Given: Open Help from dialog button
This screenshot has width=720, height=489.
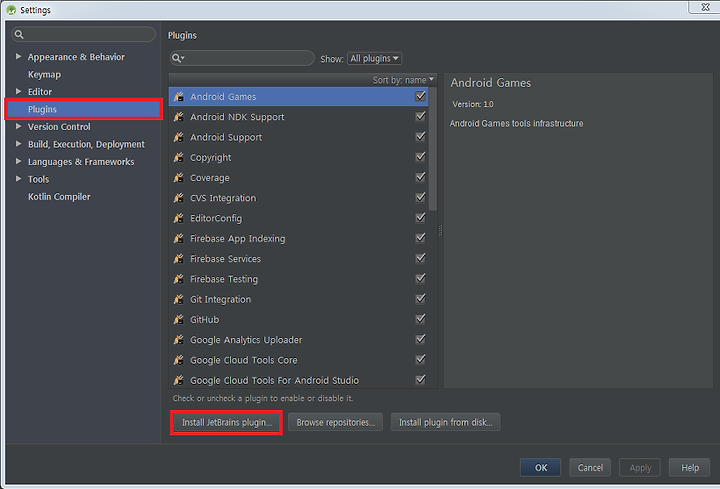Looking at the screenshot, I should (x=689, y=467).
